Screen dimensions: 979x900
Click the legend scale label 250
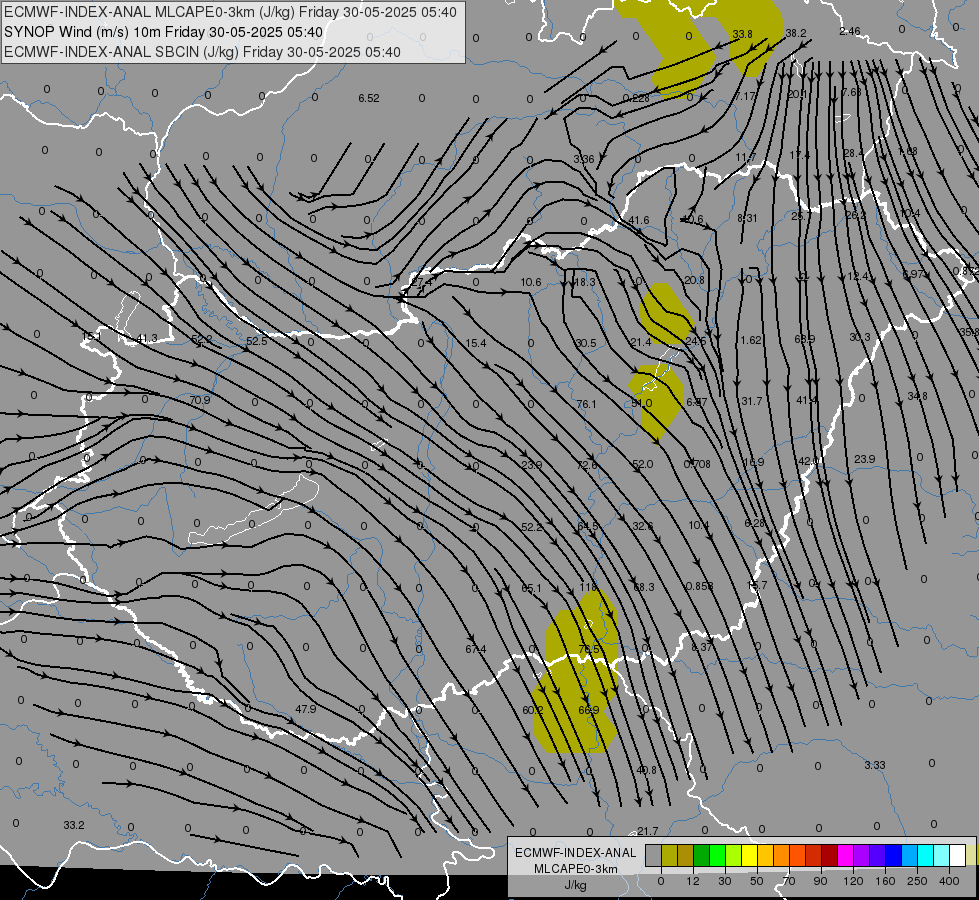pos(917,881)
